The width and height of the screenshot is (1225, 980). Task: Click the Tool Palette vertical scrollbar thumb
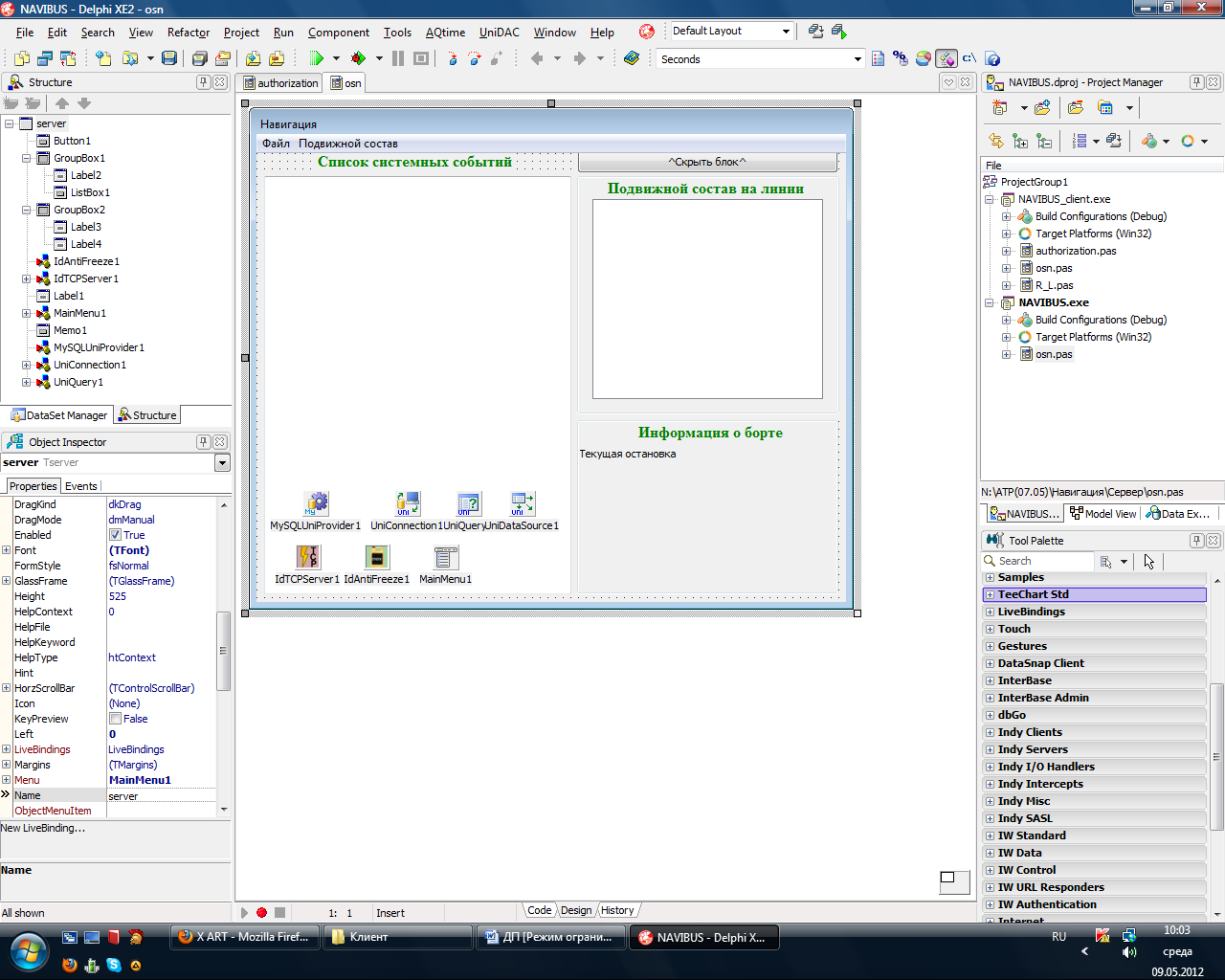[x=1216, y=757]
